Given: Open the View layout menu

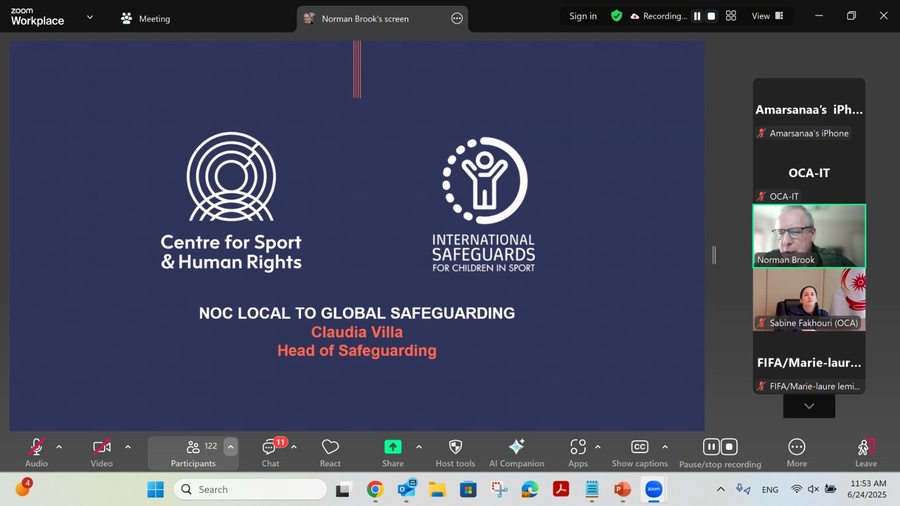Looking at the screenshot, I should click(x=767, y=16).
